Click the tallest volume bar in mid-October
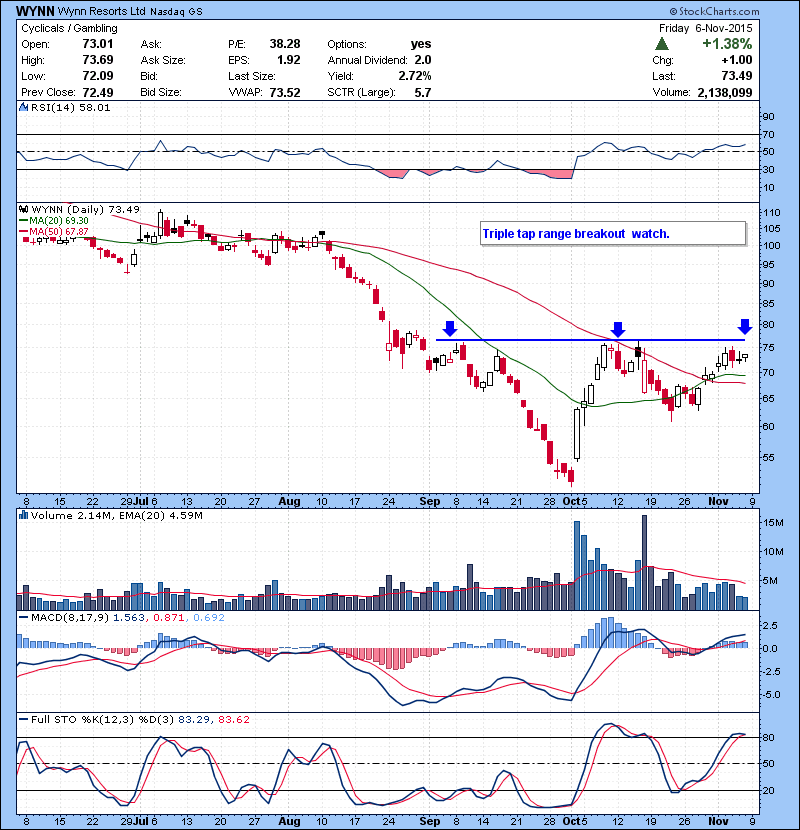 (x=644, y=563)
